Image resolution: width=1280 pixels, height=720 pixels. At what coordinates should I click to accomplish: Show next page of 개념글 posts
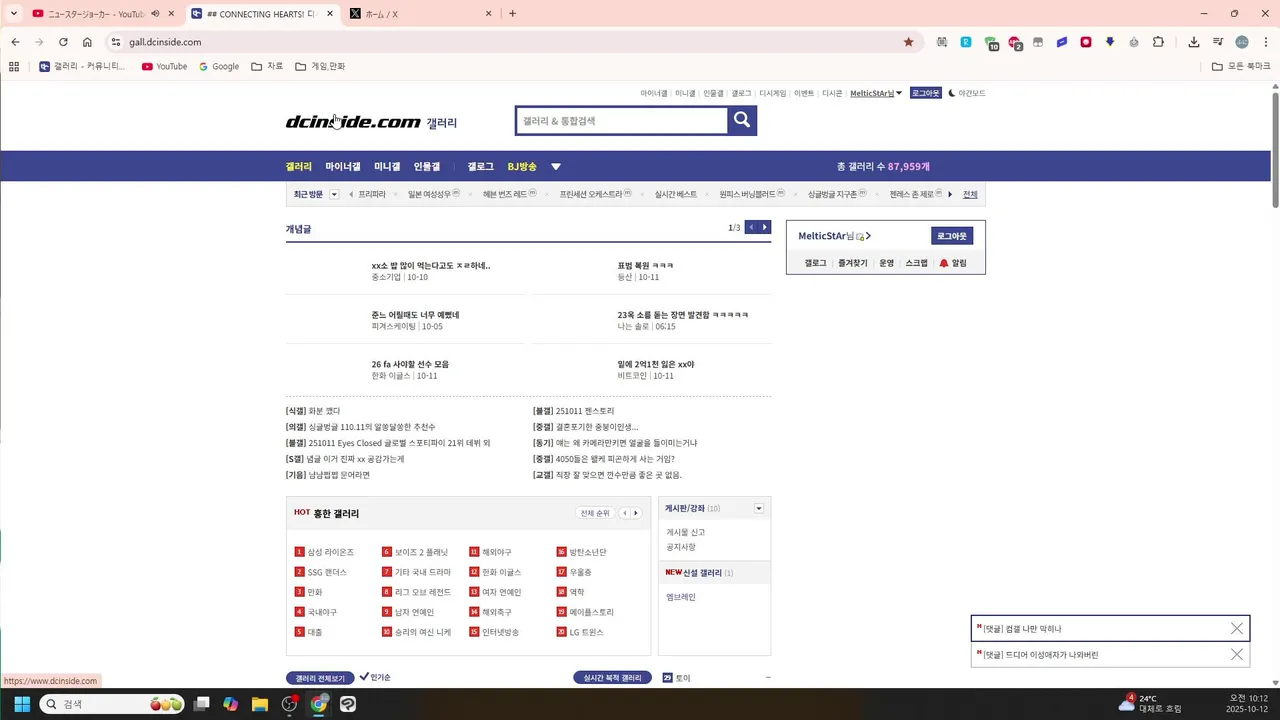coord(765,228)
